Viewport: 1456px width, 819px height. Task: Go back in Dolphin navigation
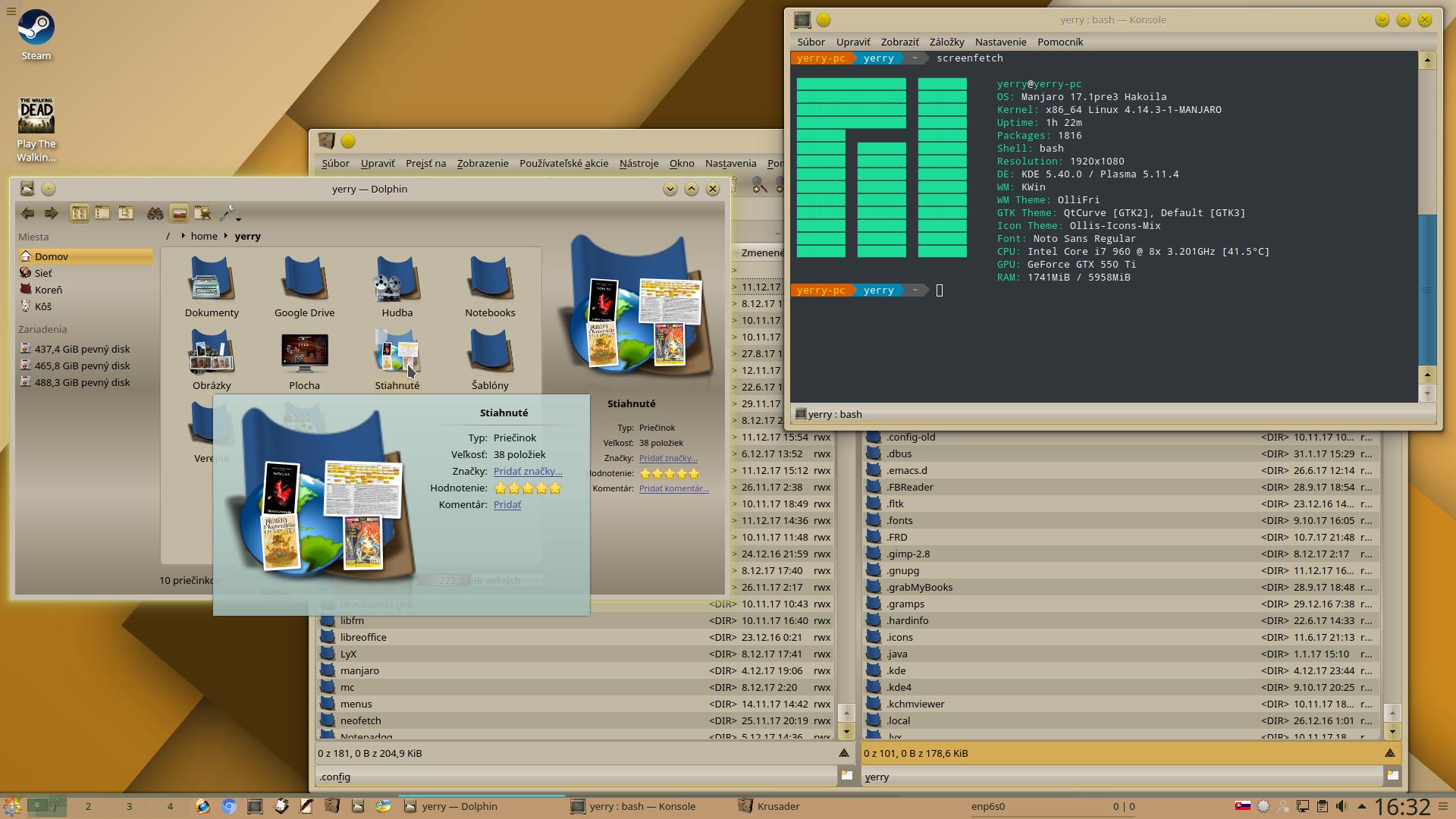tap(28, 213)
